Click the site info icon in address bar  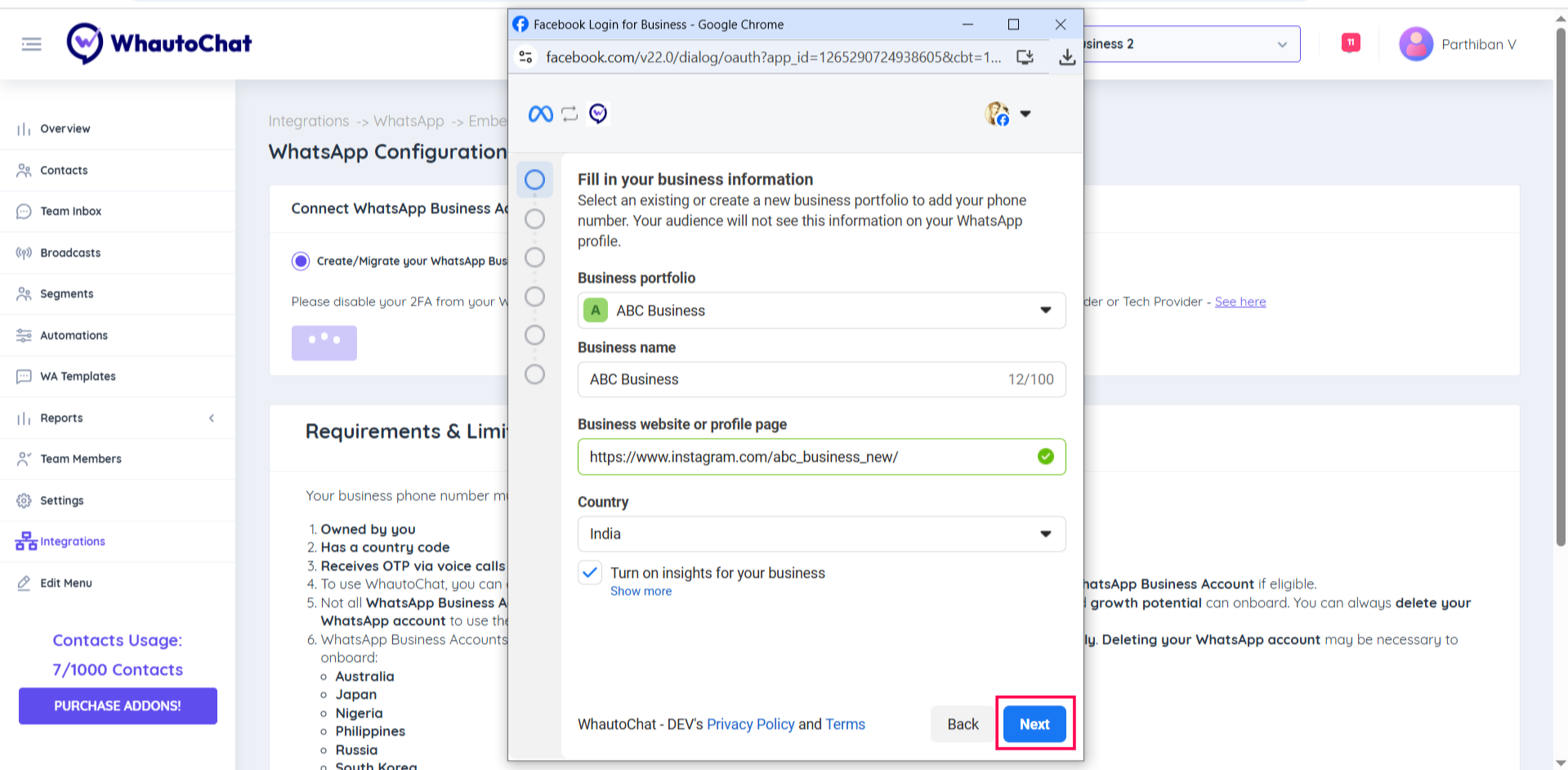coord(526,57)
